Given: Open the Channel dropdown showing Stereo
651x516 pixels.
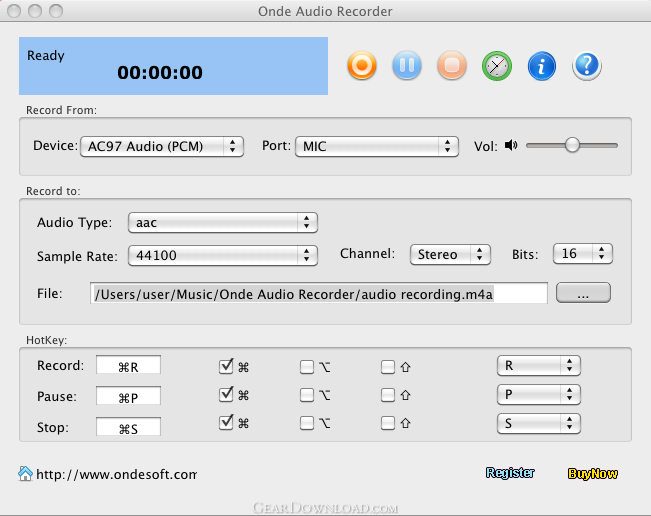Looking at the screenshot, I should point(450,254).
